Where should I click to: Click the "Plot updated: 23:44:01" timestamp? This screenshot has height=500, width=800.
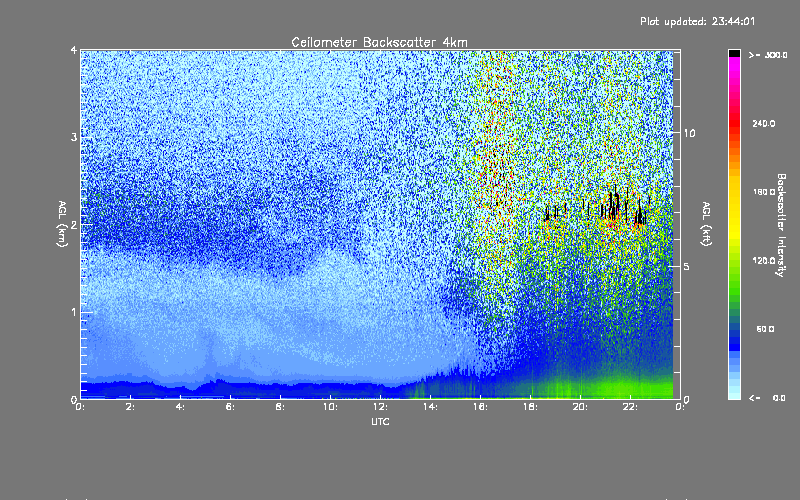coord(697,21)
